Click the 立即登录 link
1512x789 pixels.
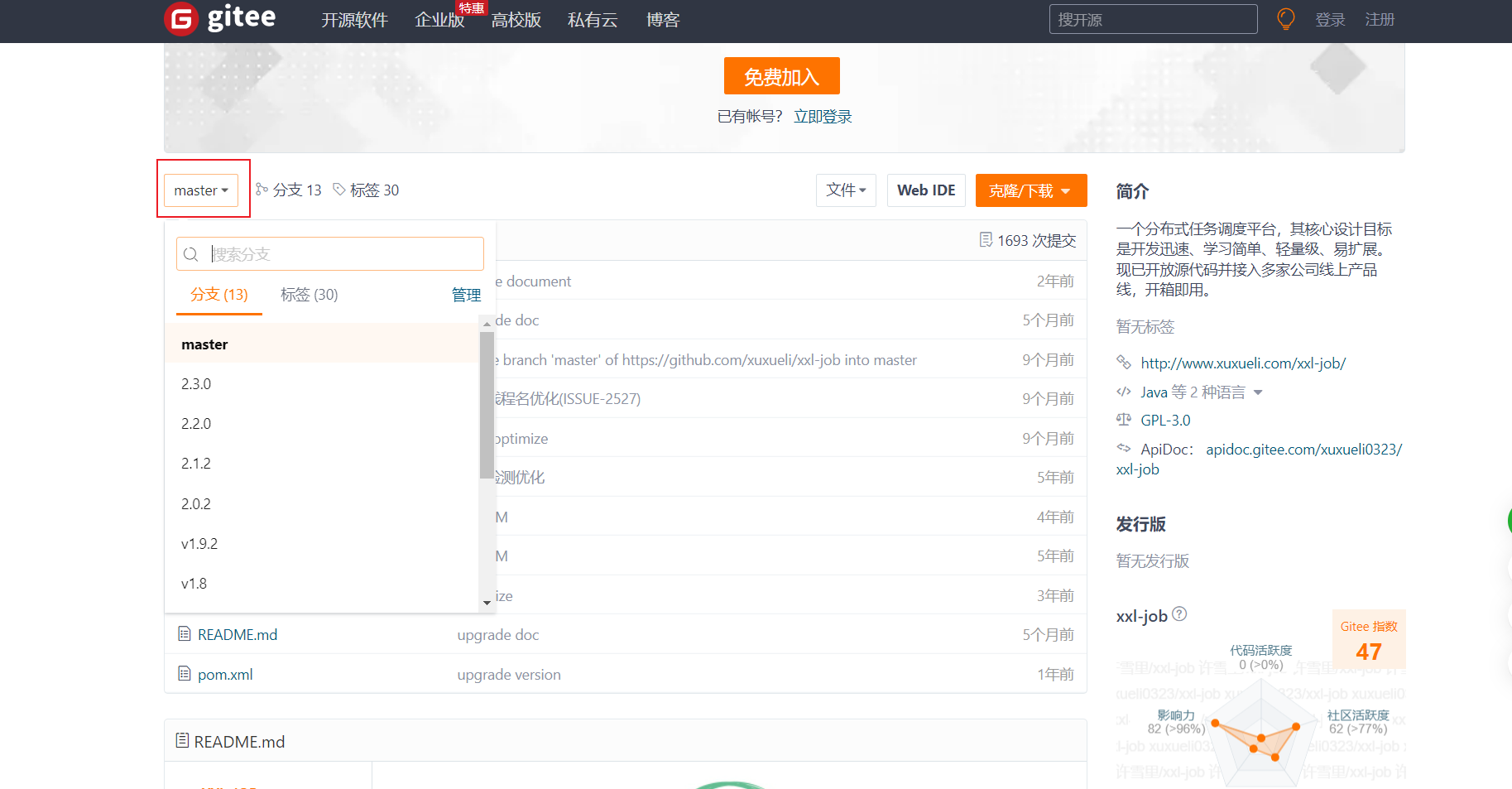click(823, 117)
